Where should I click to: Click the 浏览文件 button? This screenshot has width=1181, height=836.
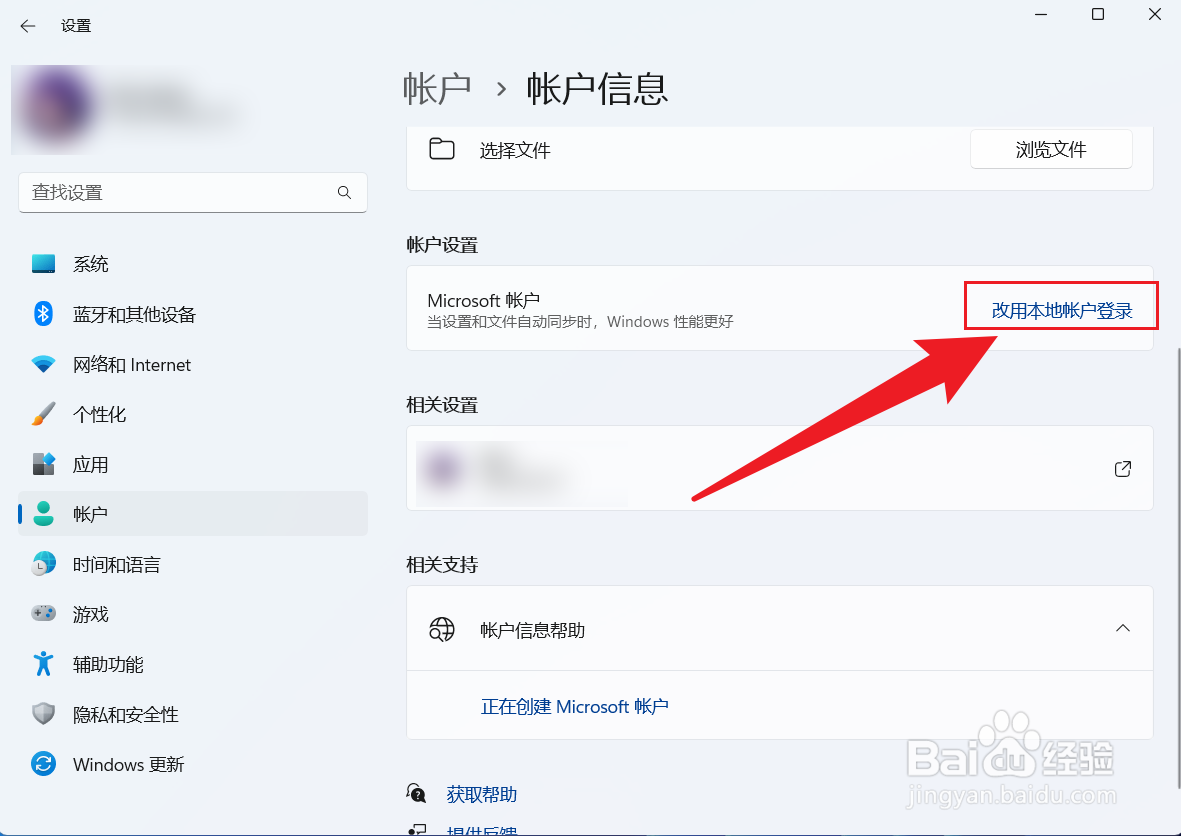coord(1051,149)
